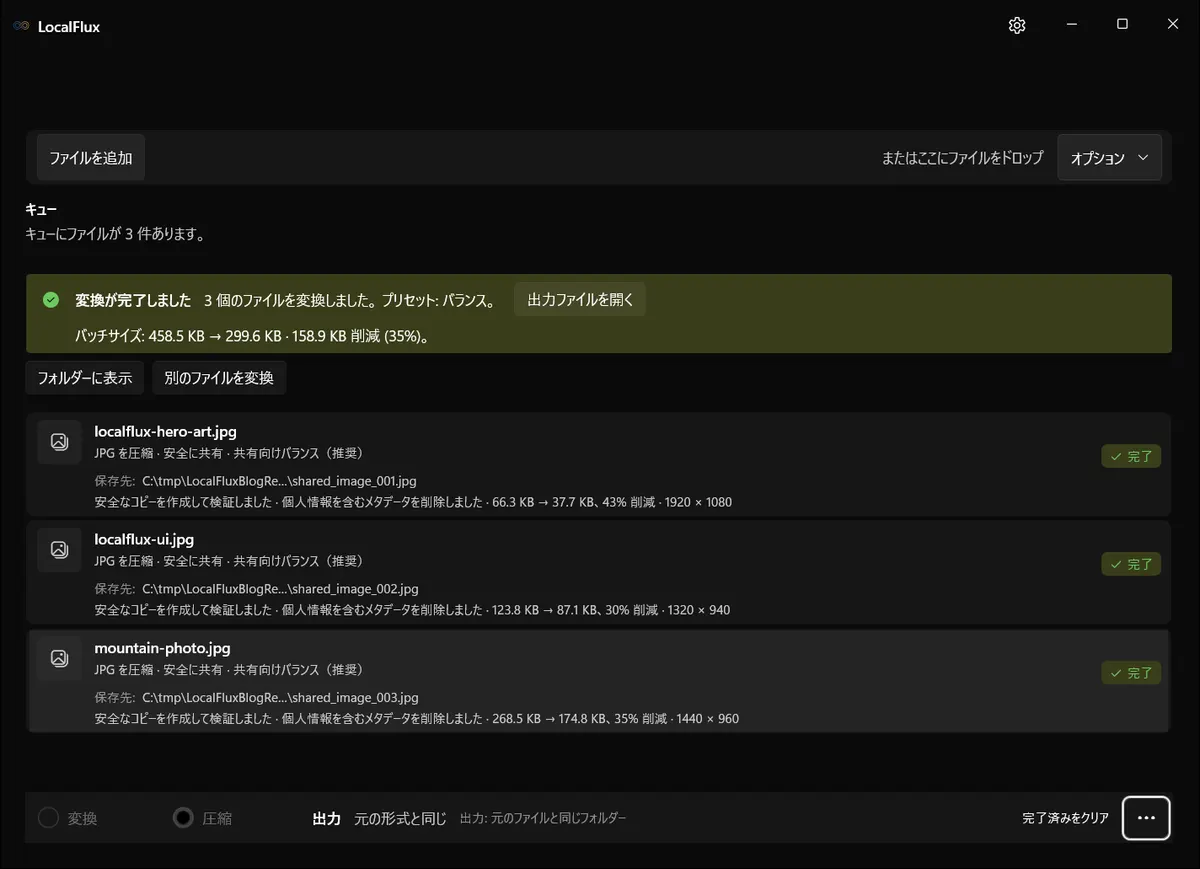Select the localflux-ui.jpg queue row
The height and width of the screenshot is (869, 1200).
point(598,573)
